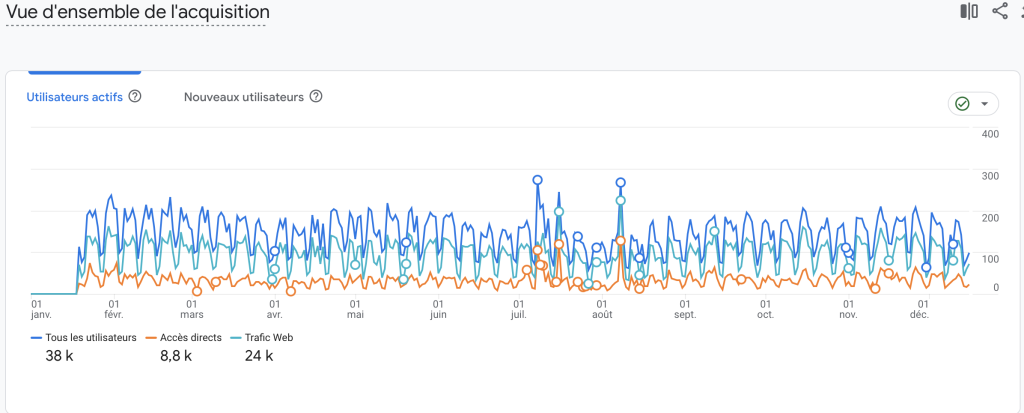Screen dimensions: 1024x413
Task: Click the blue Tous les utilisateurs color swatch
Action: point(36,338)
